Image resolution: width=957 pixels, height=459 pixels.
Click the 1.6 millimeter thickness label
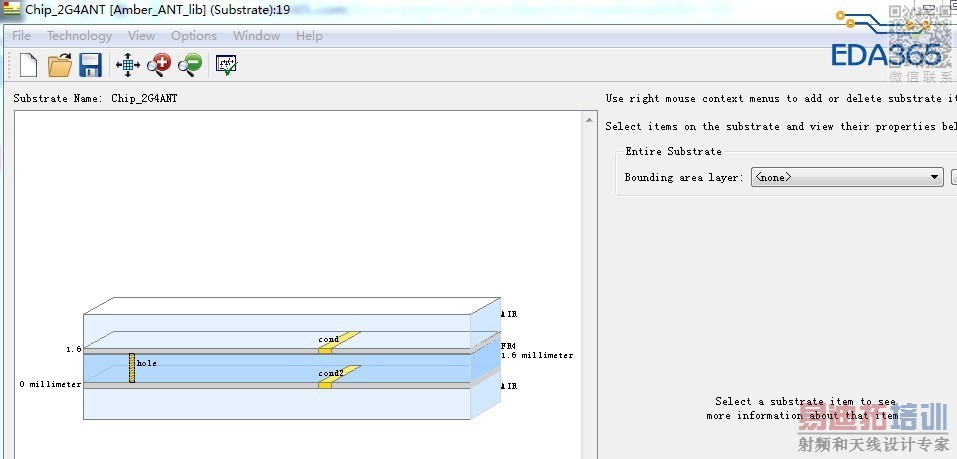(x=537, y=355)
